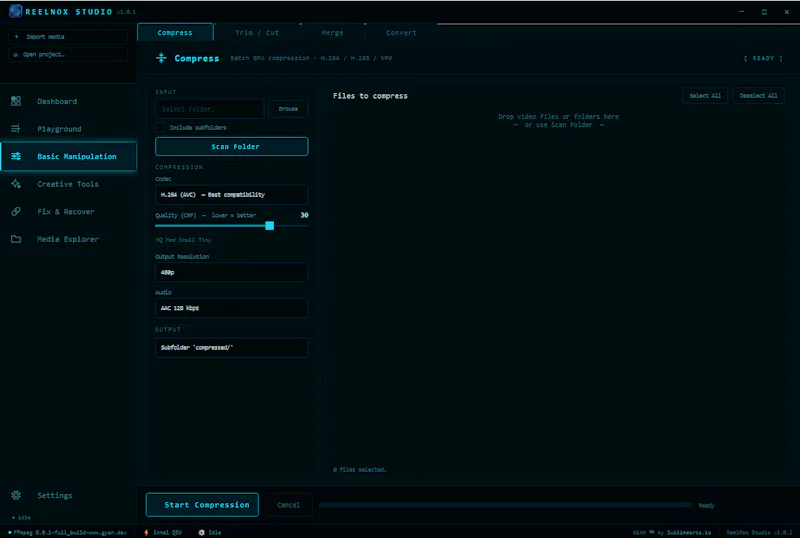Click the Select folder input field
800x538 pixels.
(210, 109)
